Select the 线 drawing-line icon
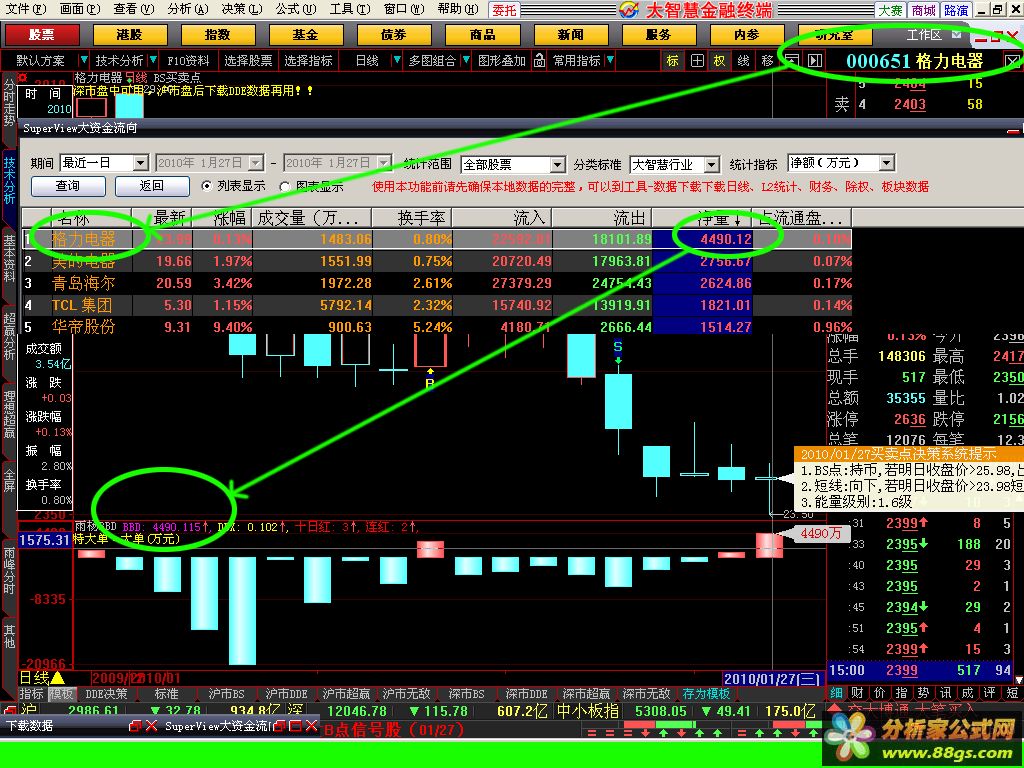This screenshot has width=1024, height=768. [743, 61]
